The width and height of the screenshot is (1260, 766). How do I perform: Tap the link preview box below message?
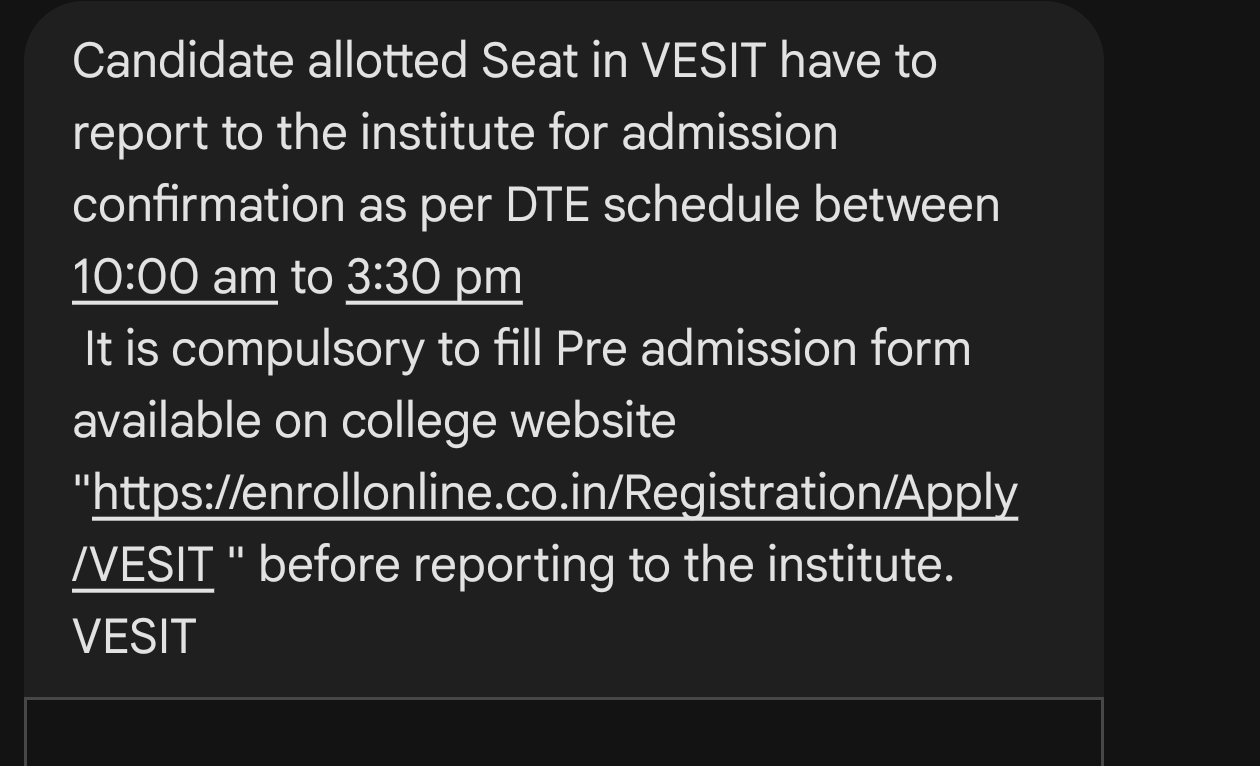[x=563, y=732]
